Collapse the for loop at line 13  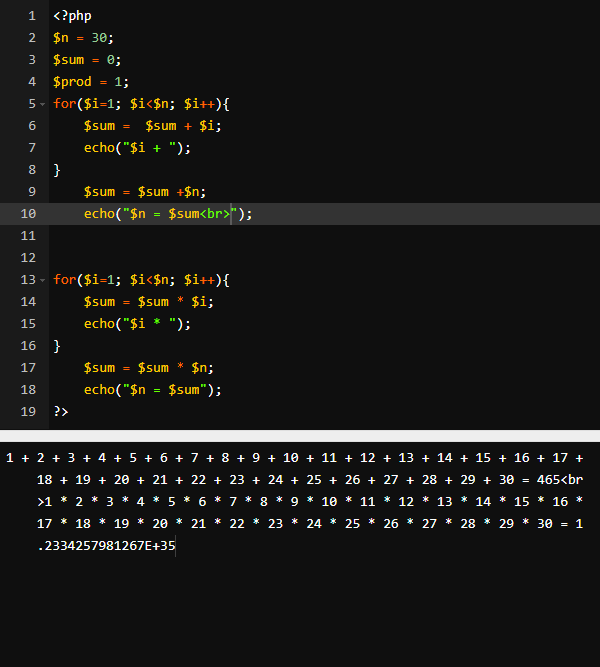[43, 280]
